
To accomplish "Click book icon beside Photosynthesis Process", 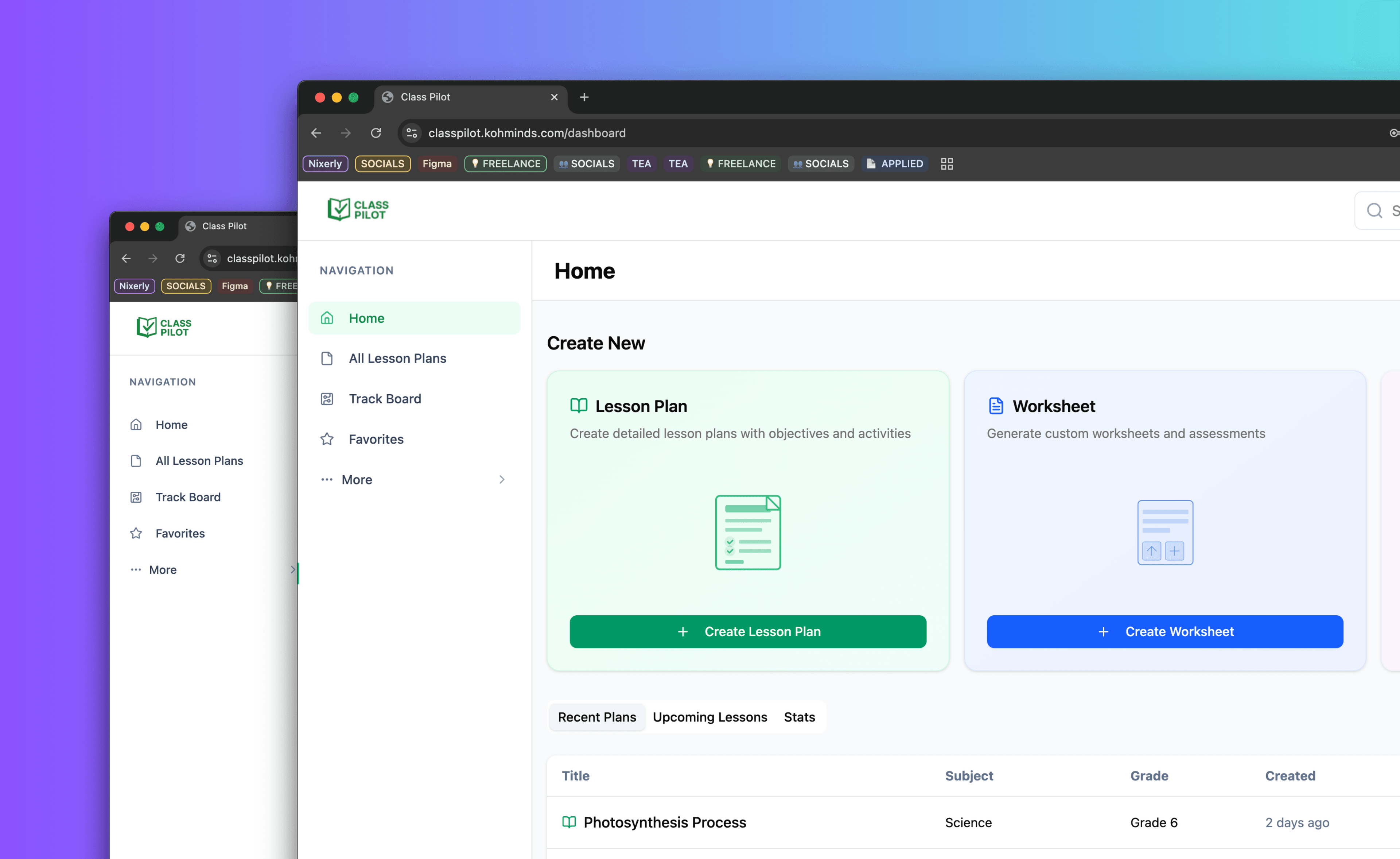I will coord(569,823).
